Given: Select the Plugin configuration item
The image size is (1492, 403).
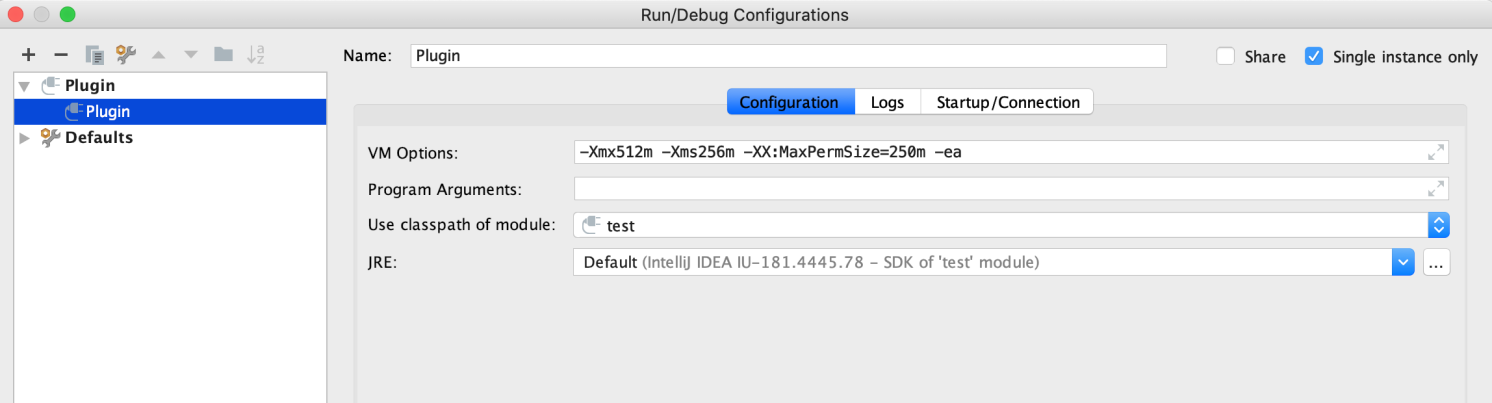Looking at the screenshot, I should [170, 112].
